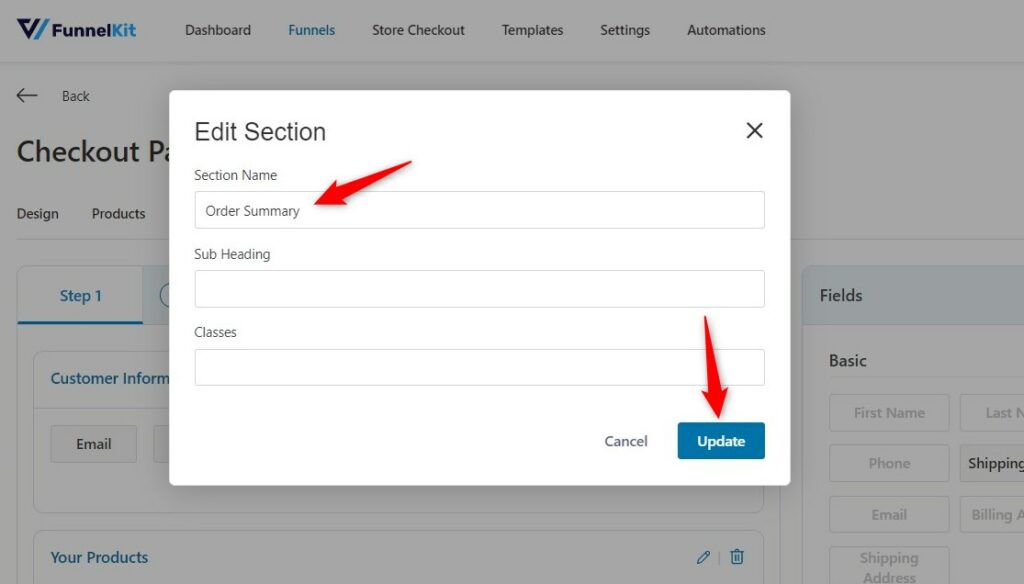
Task: Open the Templates page
Action: tap(532, 30)
